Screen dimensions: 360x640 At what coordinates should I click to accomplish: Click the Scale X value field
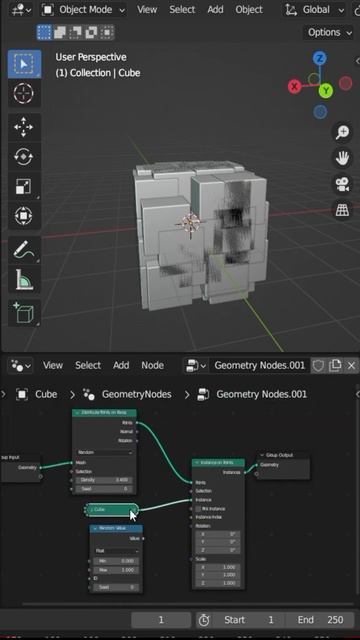pos(218,567)
